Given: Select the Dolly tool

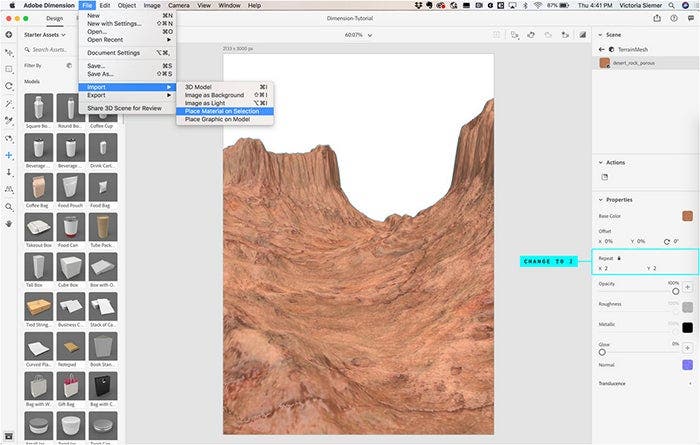Looking at the screenshot, I should pyautogui.click(x=9, y=172).
